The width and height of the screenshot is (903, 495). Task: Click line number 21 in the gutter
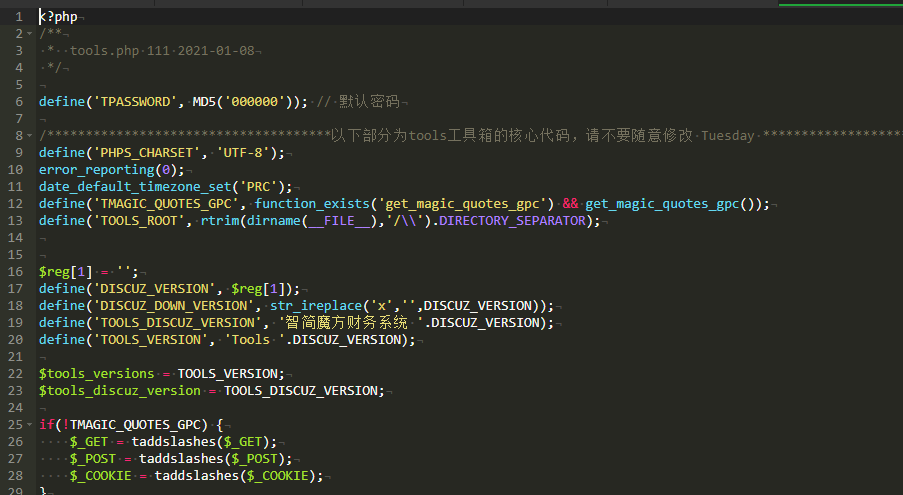pos(16,357)
